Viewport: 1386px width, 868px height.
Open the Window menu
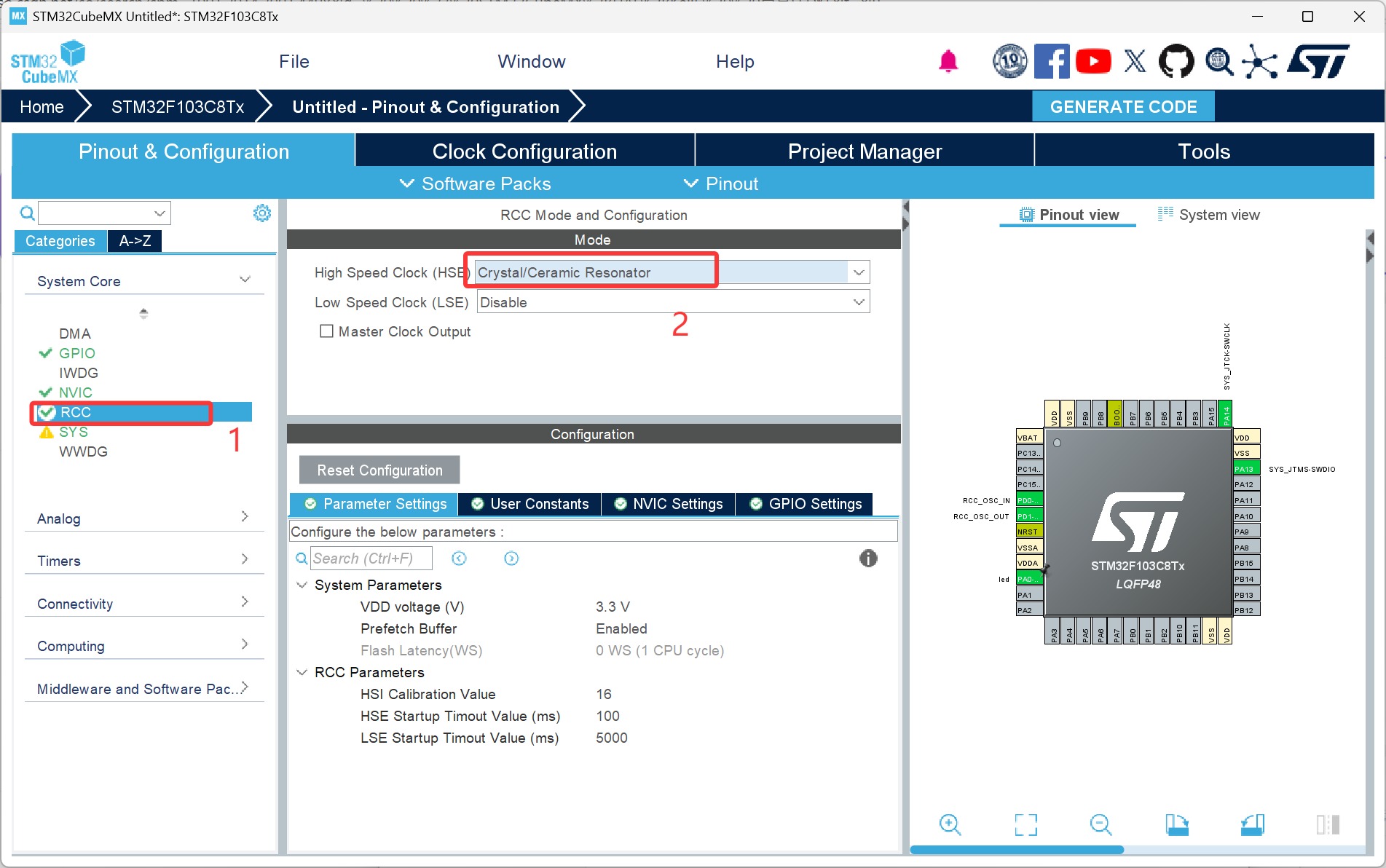click(531, 61)
